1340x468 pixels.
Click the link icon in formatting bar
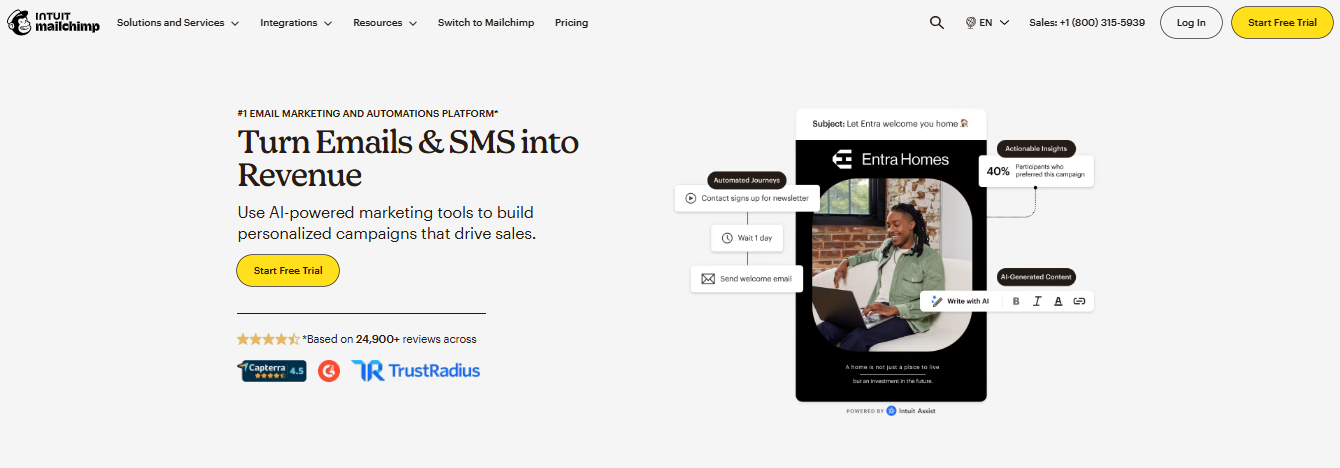click(1079, 301)
